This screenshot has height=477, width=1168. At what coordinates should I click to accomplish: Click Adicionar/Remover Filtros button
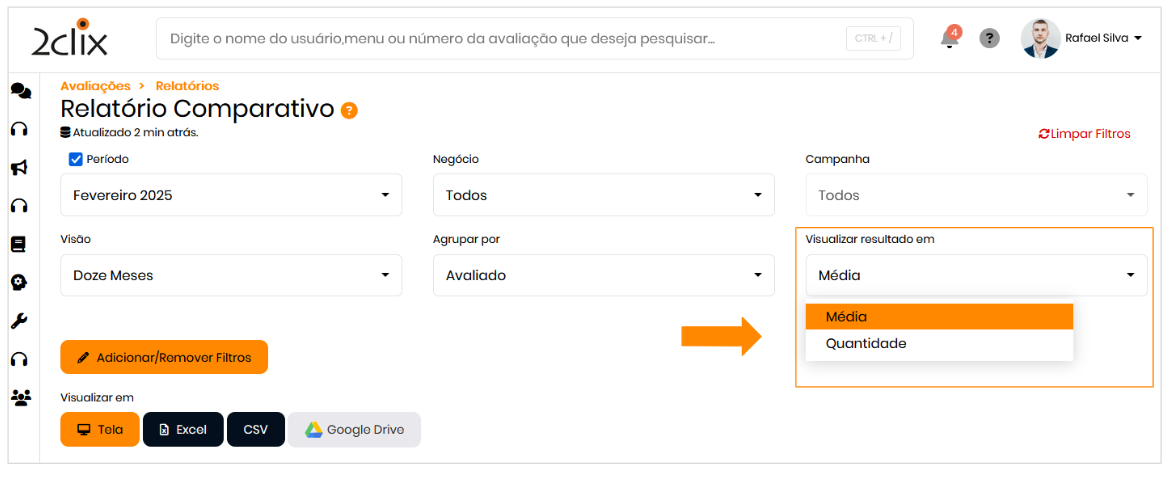[x=164, y=357]
